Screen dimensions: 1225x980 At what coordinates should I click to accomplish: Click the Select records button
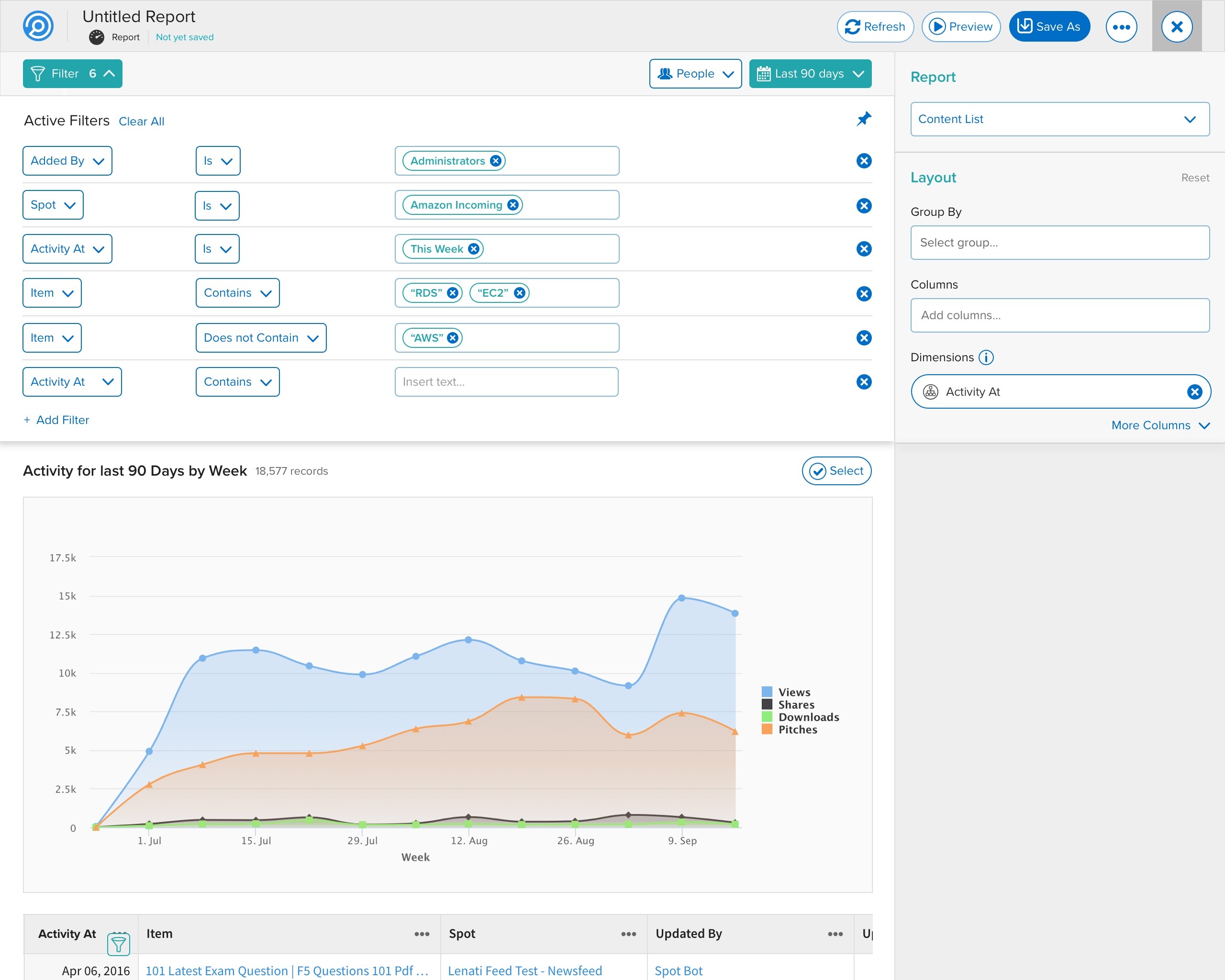(x=836, y=471)
